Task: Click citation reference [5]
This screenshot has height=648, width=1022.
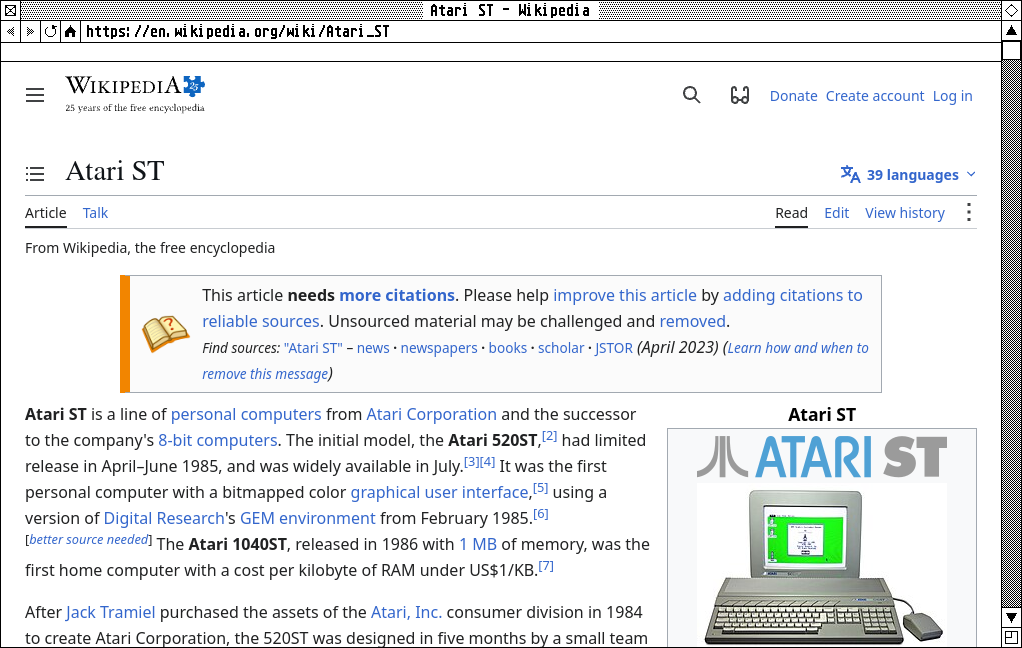Action: (x=540, y=488)
